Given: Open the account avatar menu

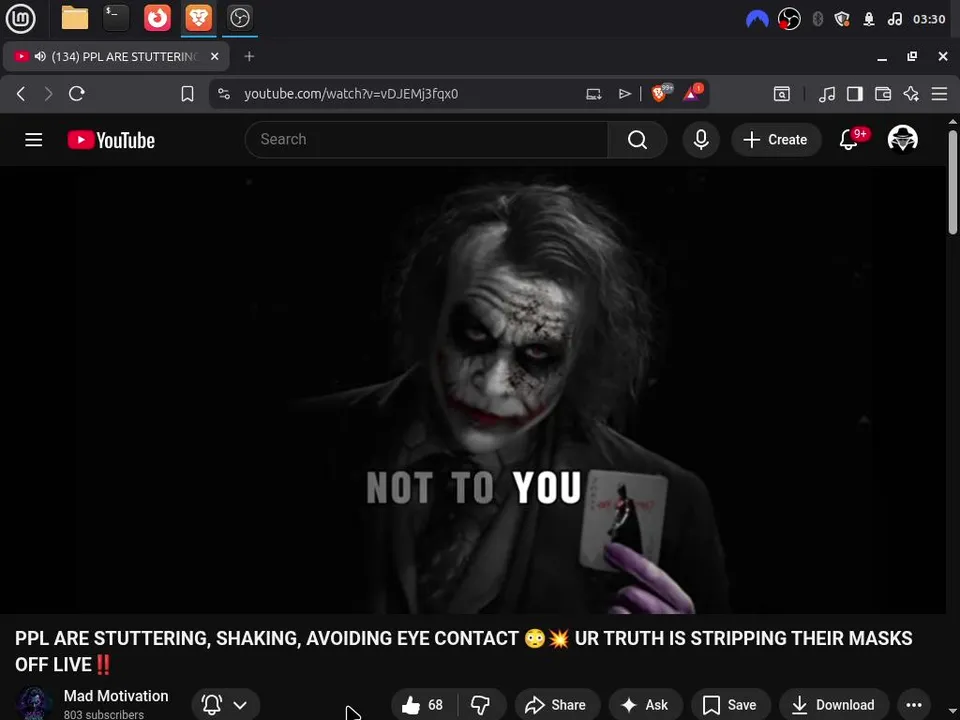Looking at the screenshot, I should tap(902, 140).
